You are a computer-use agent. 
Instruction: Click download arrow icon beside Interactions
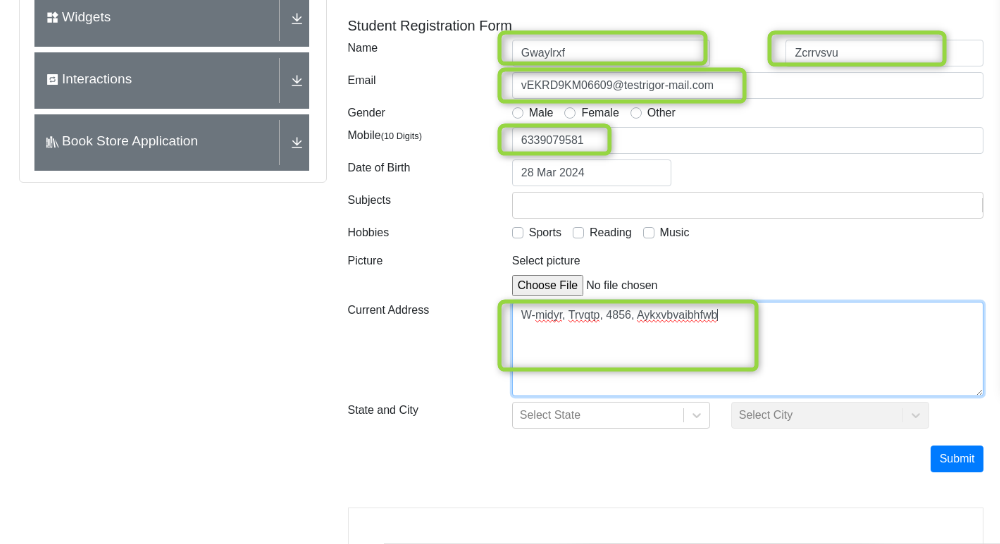297,81
